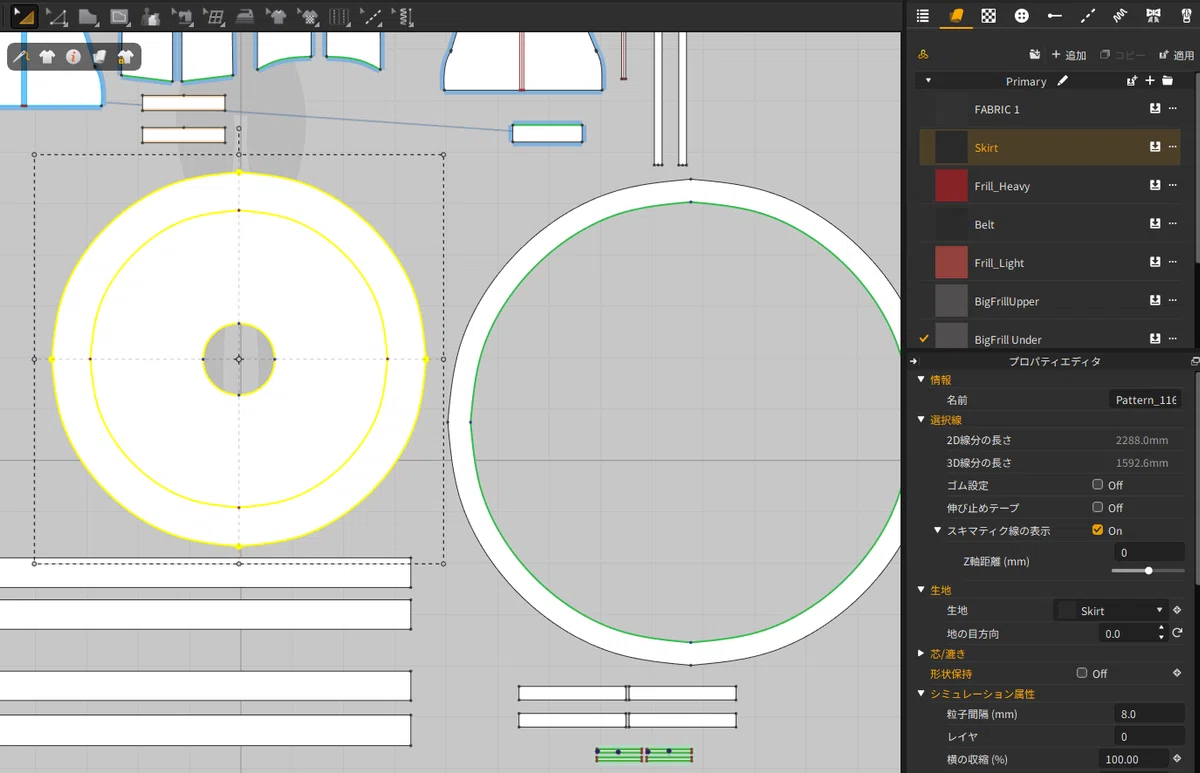Uncheck スキマティク線の表示 checkbox
Screen dimensions: 1200x773
tap(1097, 530)
